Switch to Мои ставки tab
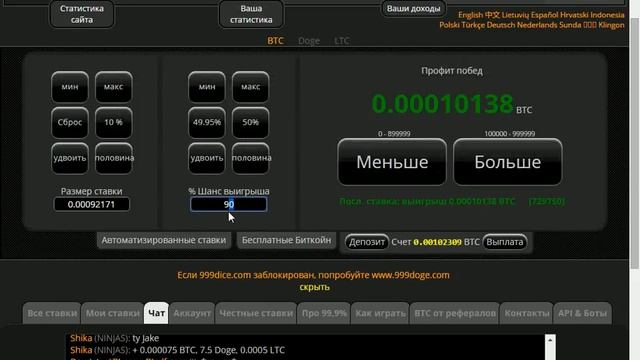Image resolution: width=640 pixels, height=360 pixels. tap(112, 313)
